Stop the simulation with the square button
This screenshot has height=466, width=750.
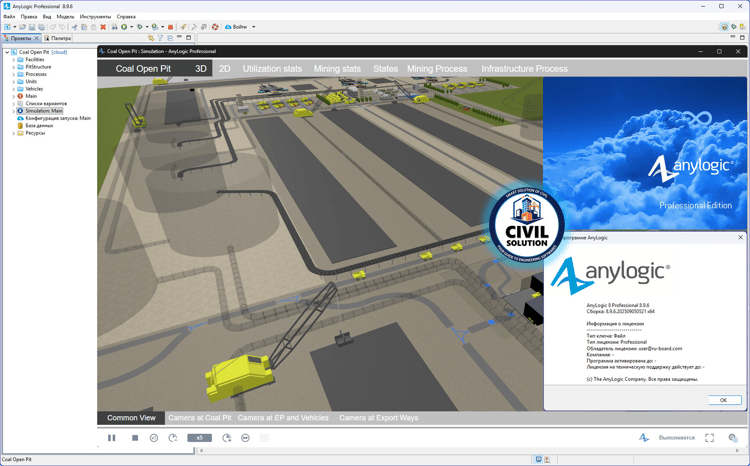click(135, 438)
